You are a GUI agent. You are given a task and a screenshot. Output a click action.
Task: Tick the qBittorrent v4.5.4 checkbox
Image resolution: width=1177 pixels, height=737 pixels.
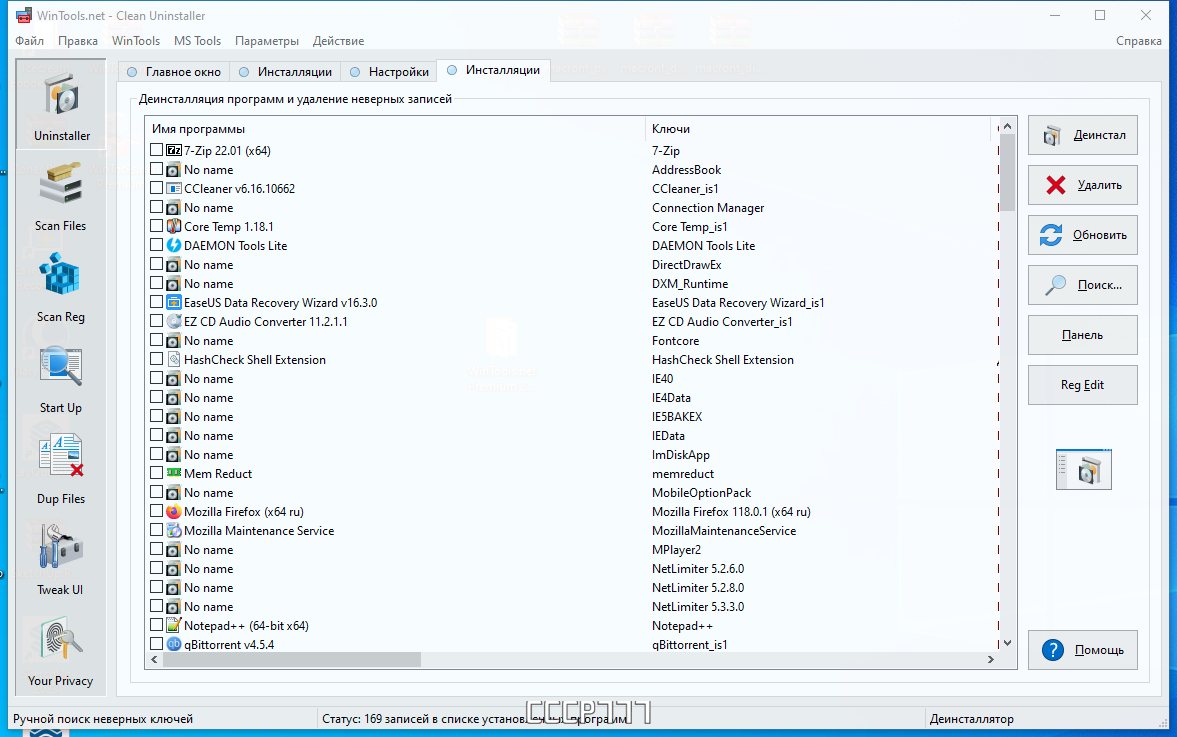pyautogui.click(x=156, y=643)
